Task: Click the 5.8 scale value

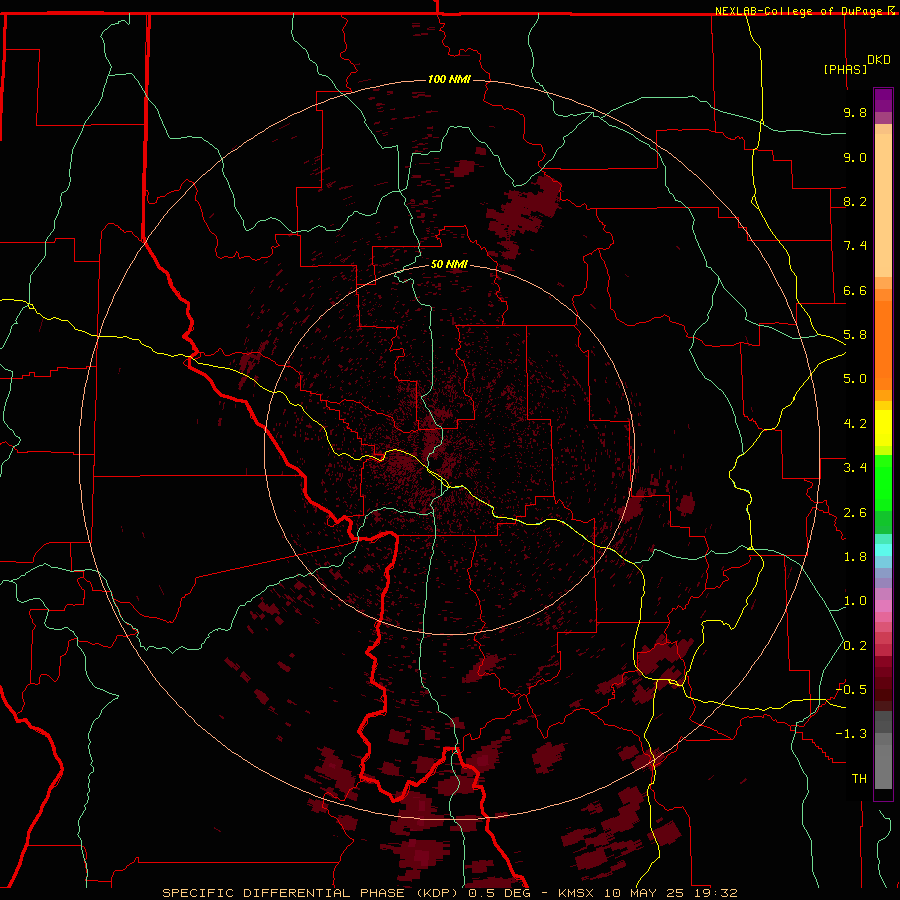Action: pos(855,335)
